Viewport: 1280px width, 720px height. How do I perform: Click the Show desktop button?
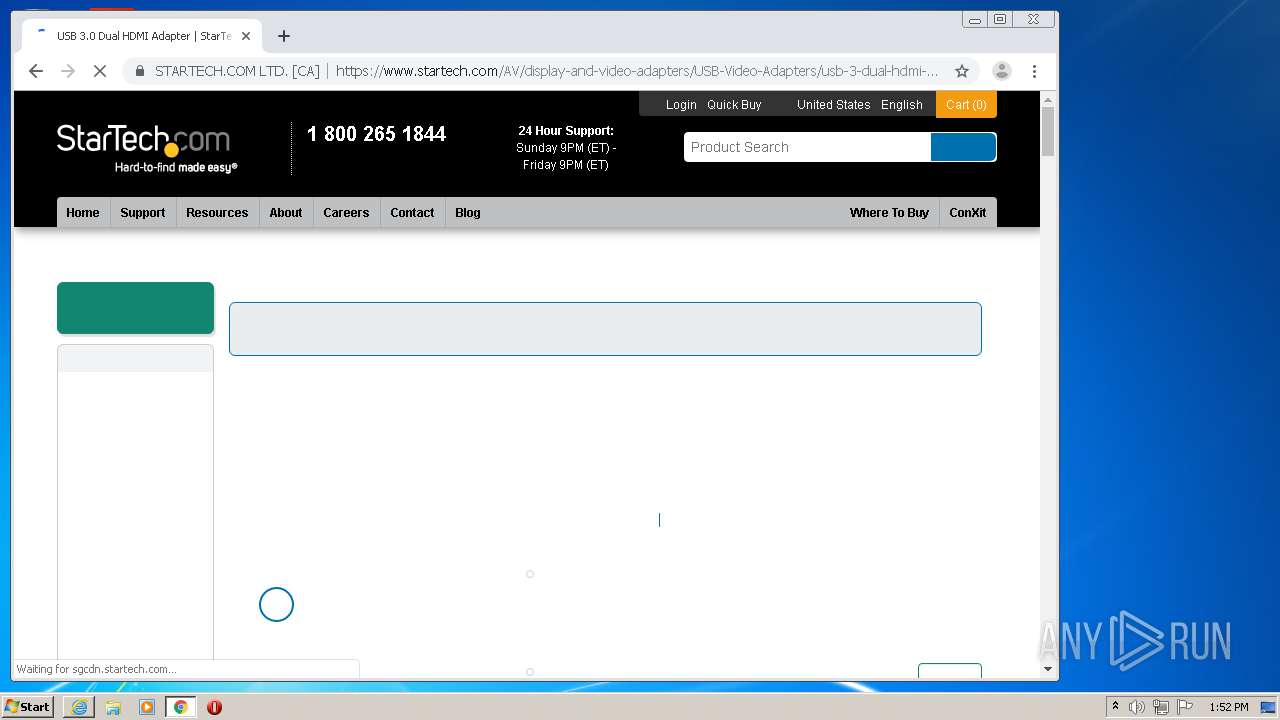(1270, 707)
